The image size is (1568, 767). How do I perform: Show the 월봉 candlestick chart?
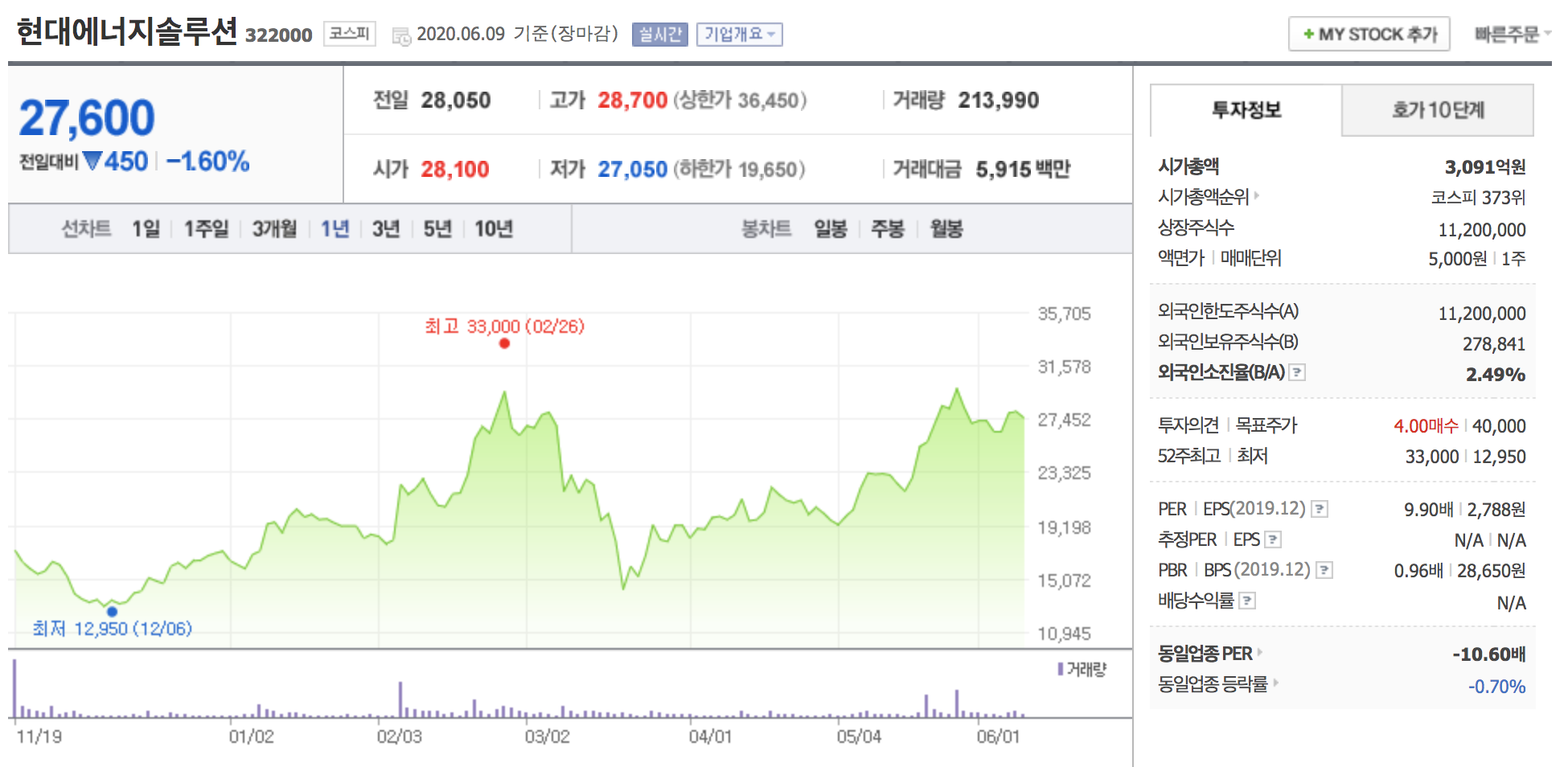(x=946, y=229)
